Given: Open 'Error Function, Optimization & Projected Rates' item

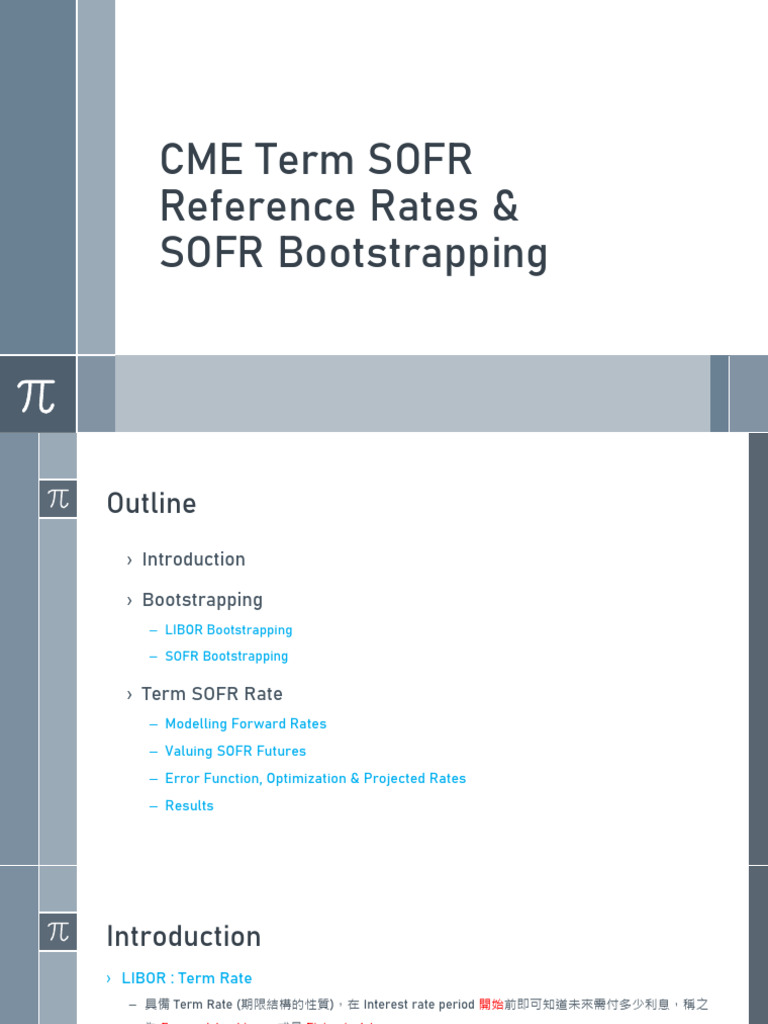Looking at the screenshot, I should point(315,778).
